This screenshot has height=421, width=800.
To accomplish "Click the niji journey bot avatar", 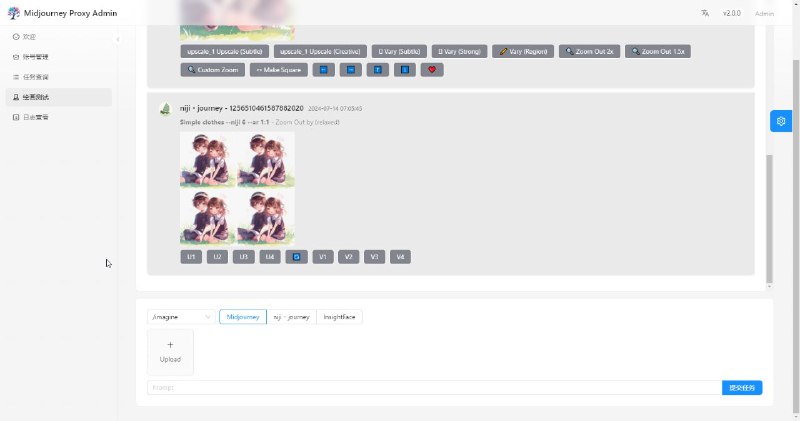I will coord(165,108).
